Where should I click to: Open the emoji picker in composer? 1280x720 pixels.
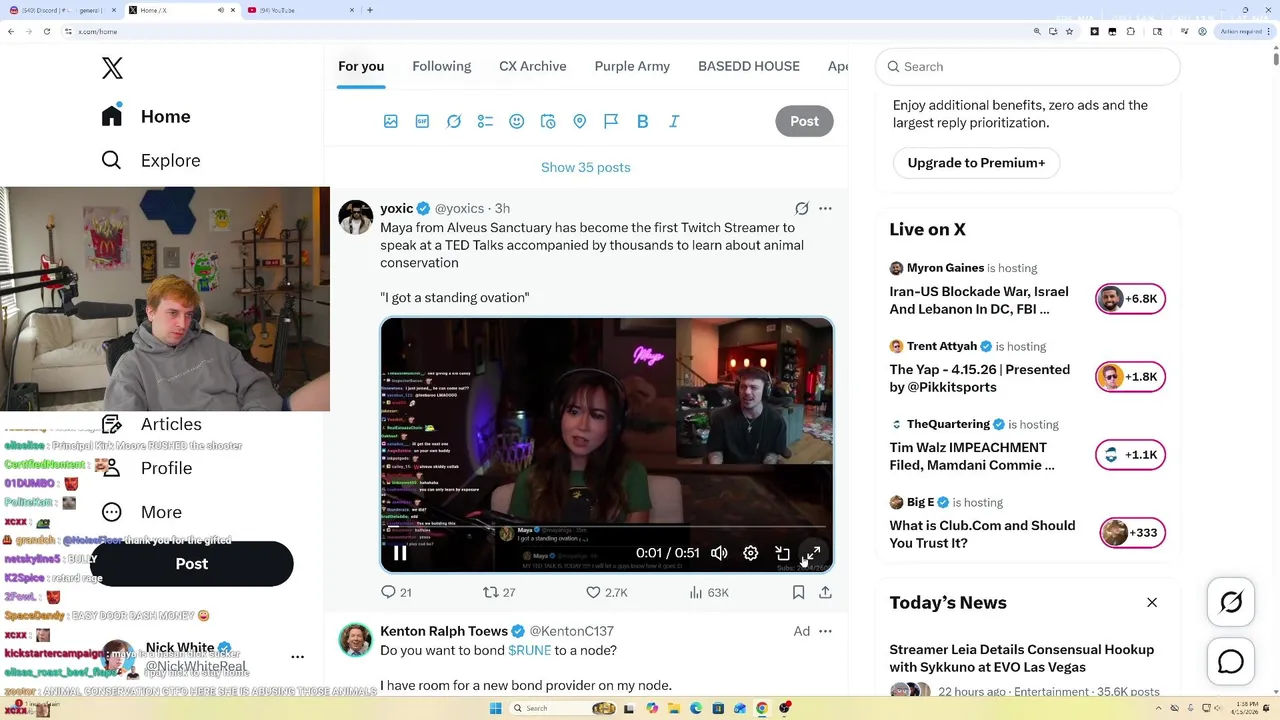pos(517,121)
